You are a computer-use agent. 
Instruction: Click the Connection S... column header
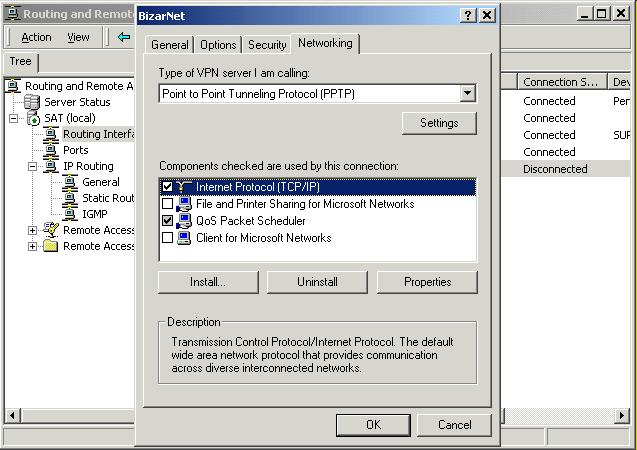click(562, 82)
